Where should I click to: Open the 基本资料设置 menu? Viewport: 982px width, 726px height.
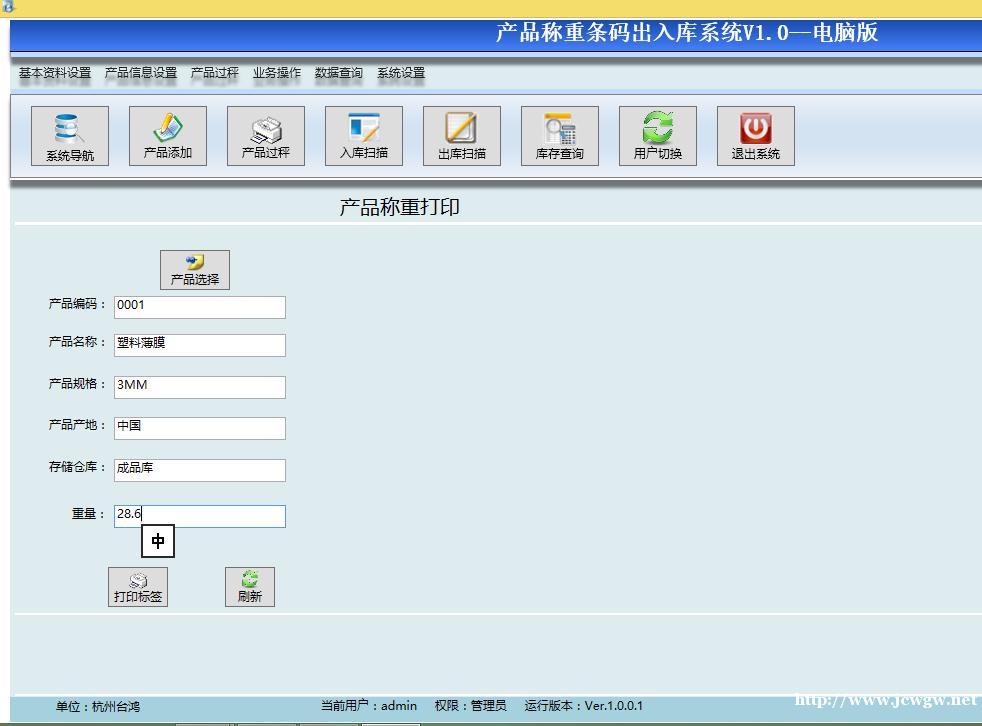[x=55, y=73]
